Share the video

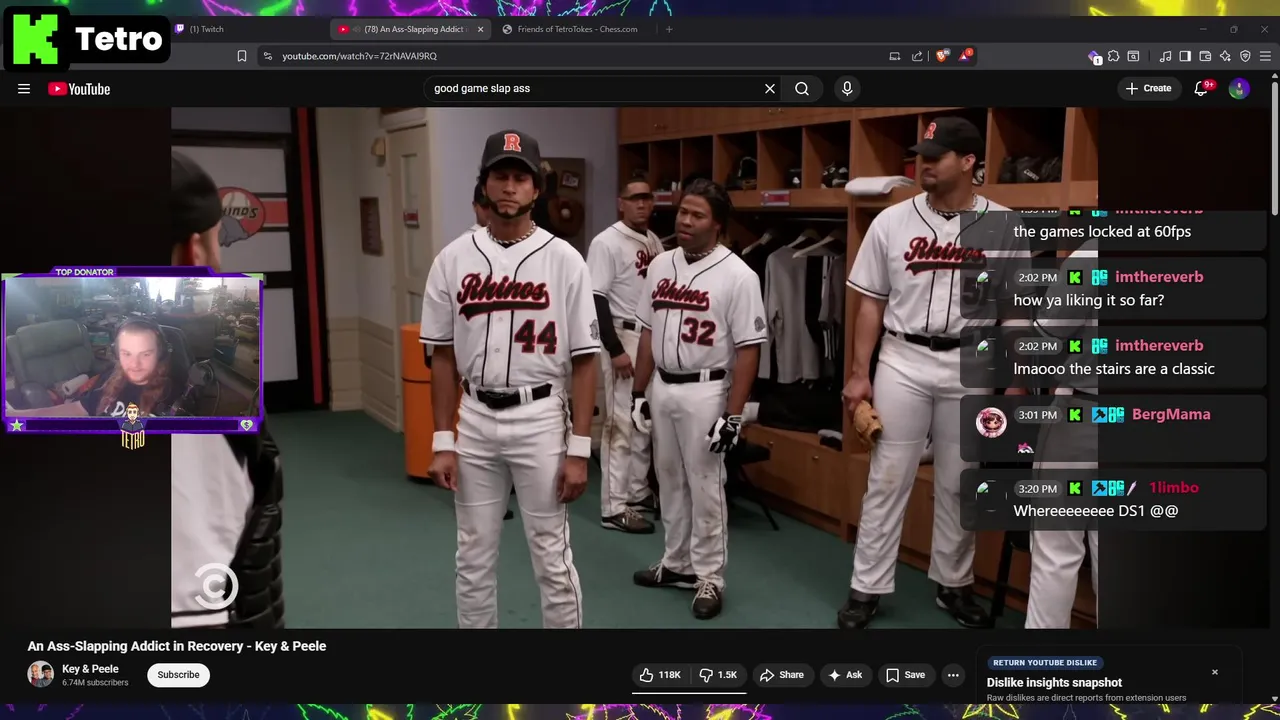pyautogui.click(x=781, y=675)
